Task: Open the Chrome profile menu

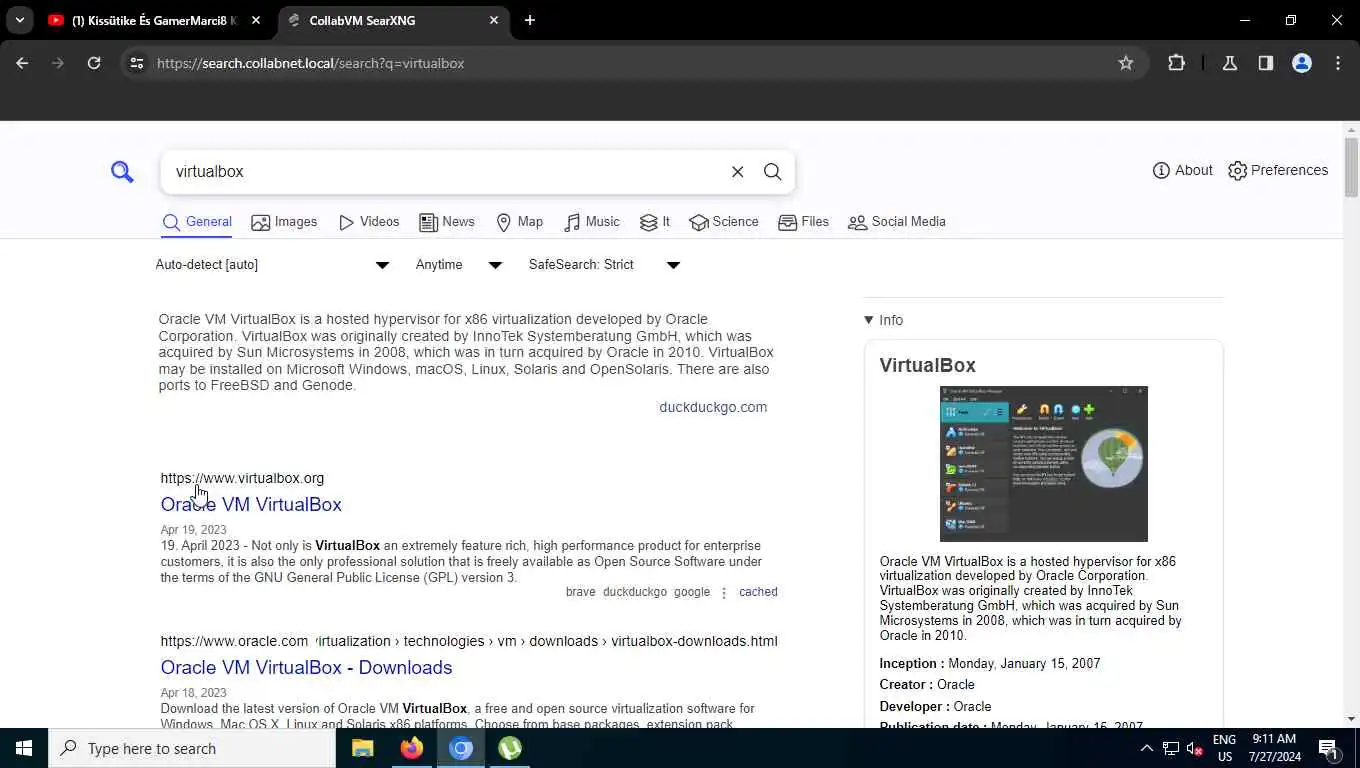Action: [1302, 63]
